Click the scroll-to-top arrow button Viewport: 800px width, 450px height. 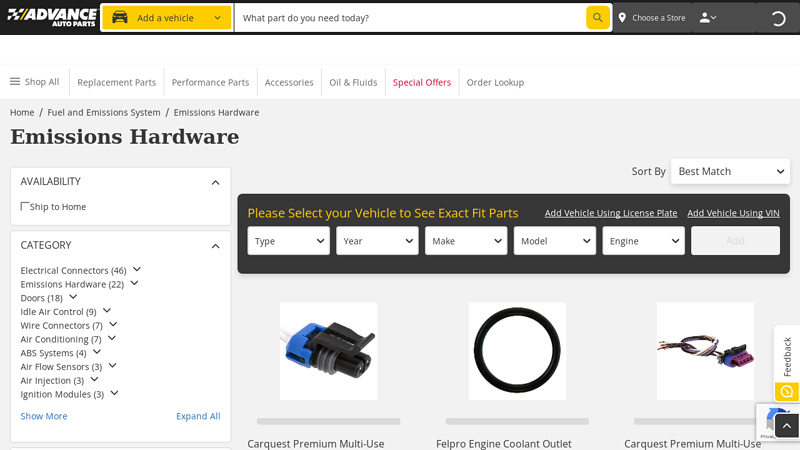click(x=787, y=426)
